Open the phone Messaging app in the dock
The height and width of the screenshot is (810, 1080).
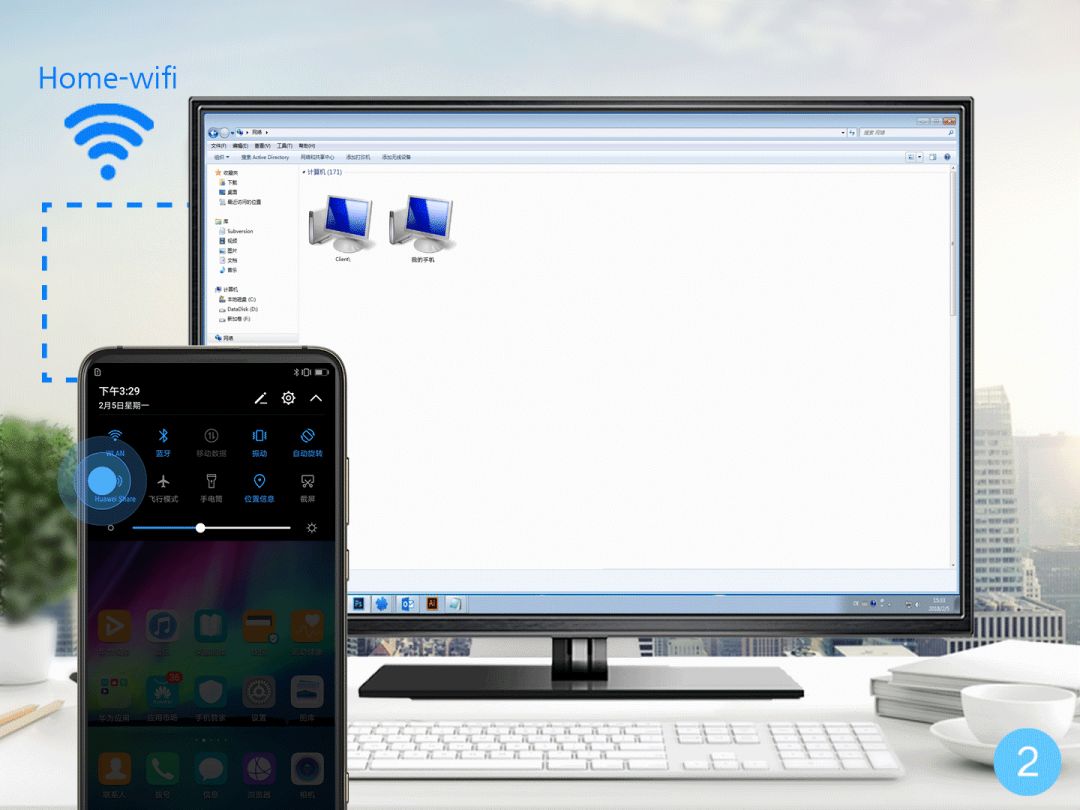tap(210, 769)
